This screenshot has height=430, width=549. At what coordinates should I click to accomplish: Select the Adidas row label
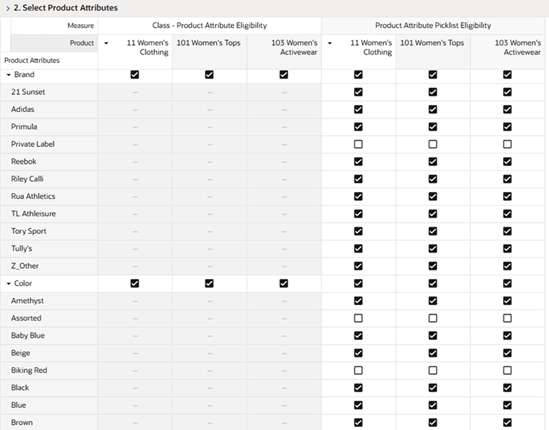tap(22, 110)
